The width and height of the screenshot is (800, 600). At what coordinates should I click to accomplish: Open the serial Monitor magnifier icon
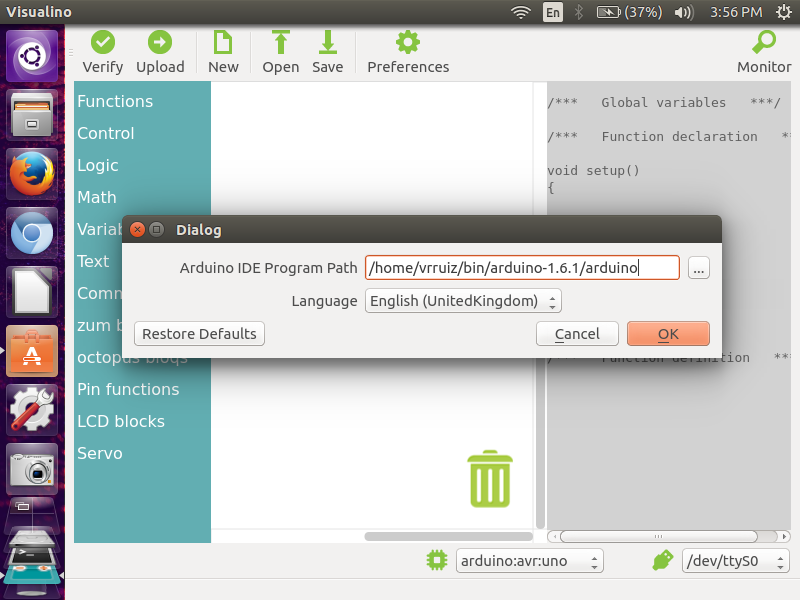click(764, 42)
